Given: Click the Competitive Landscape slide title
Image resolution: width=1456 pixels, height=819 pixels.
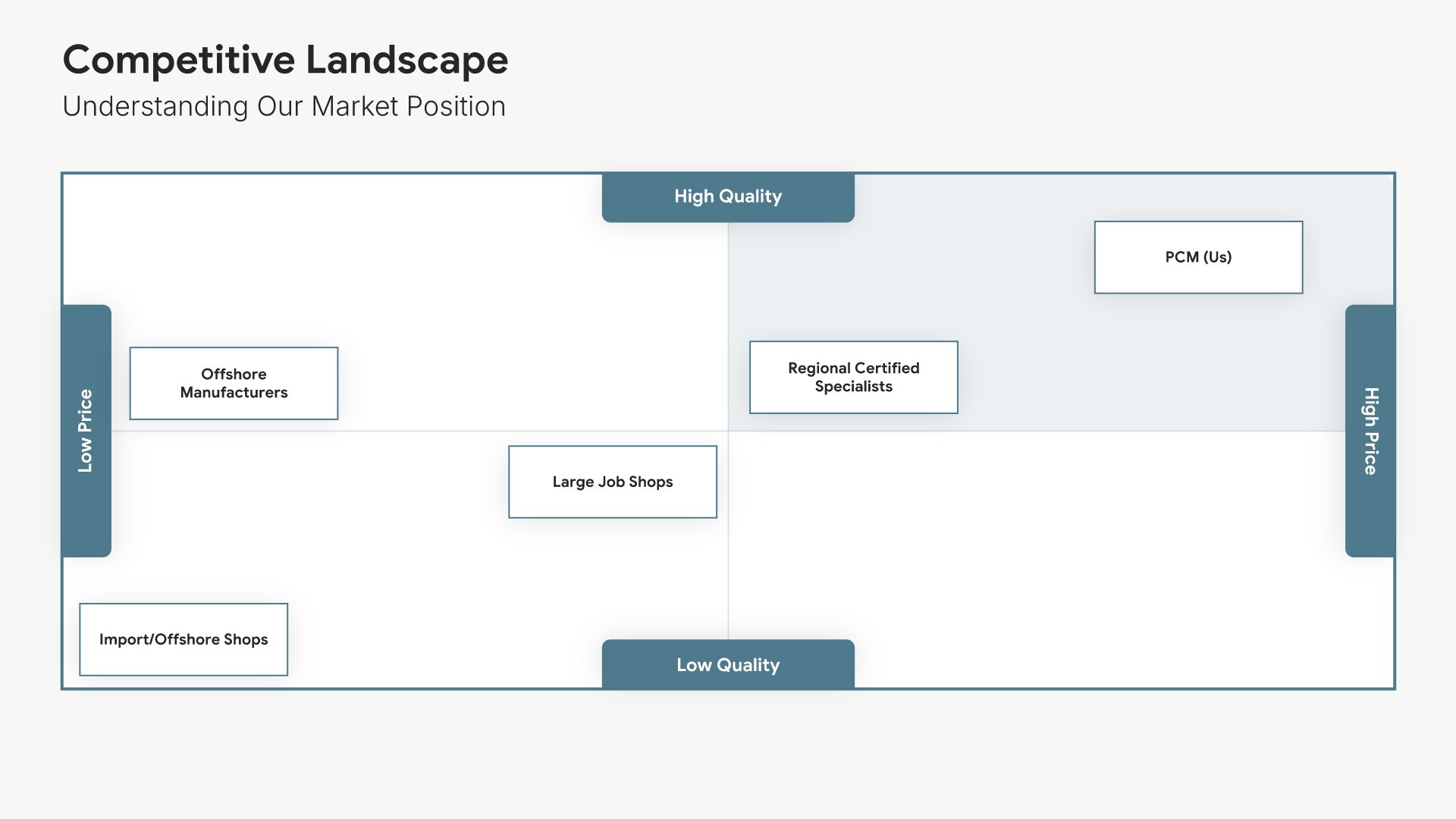Looking at the screenshot, I should (x=285, y=60).
